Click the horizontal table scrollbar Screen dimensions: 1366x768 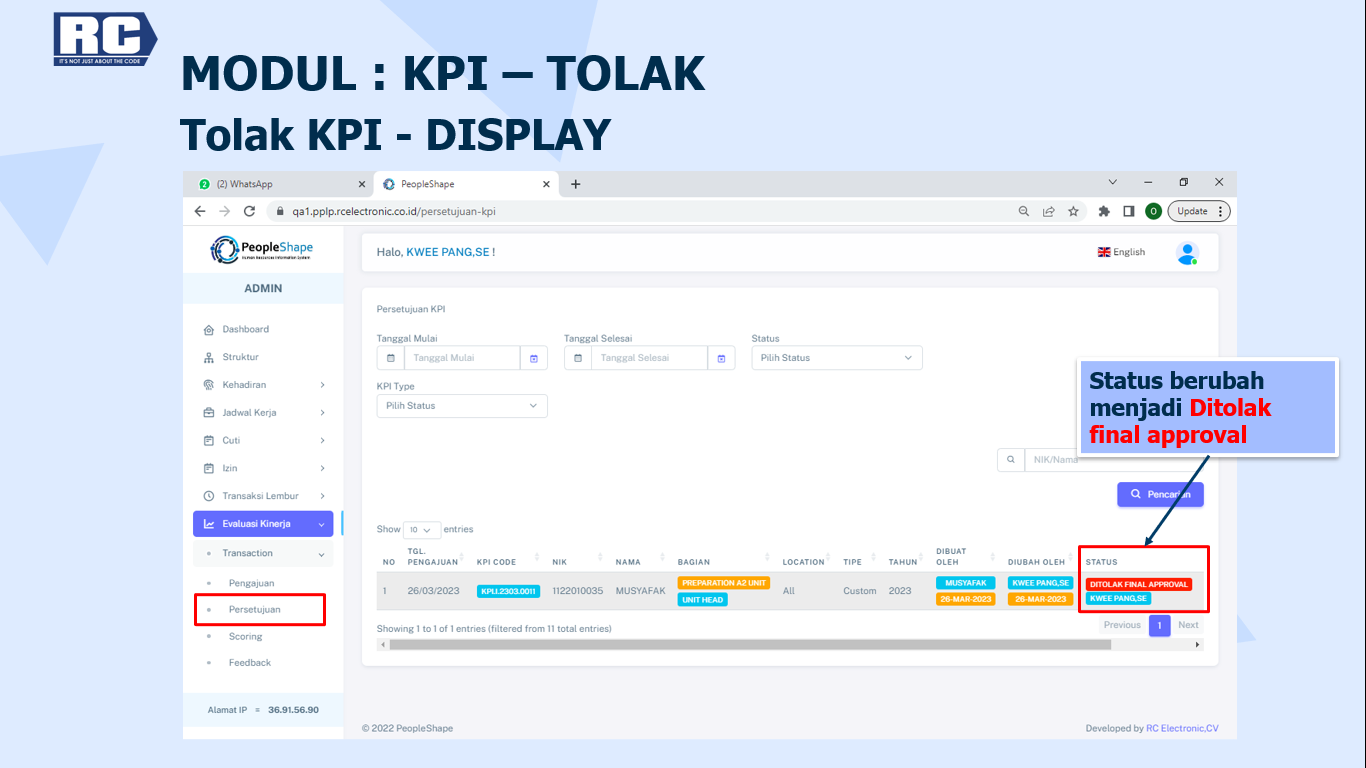[750, 645]
